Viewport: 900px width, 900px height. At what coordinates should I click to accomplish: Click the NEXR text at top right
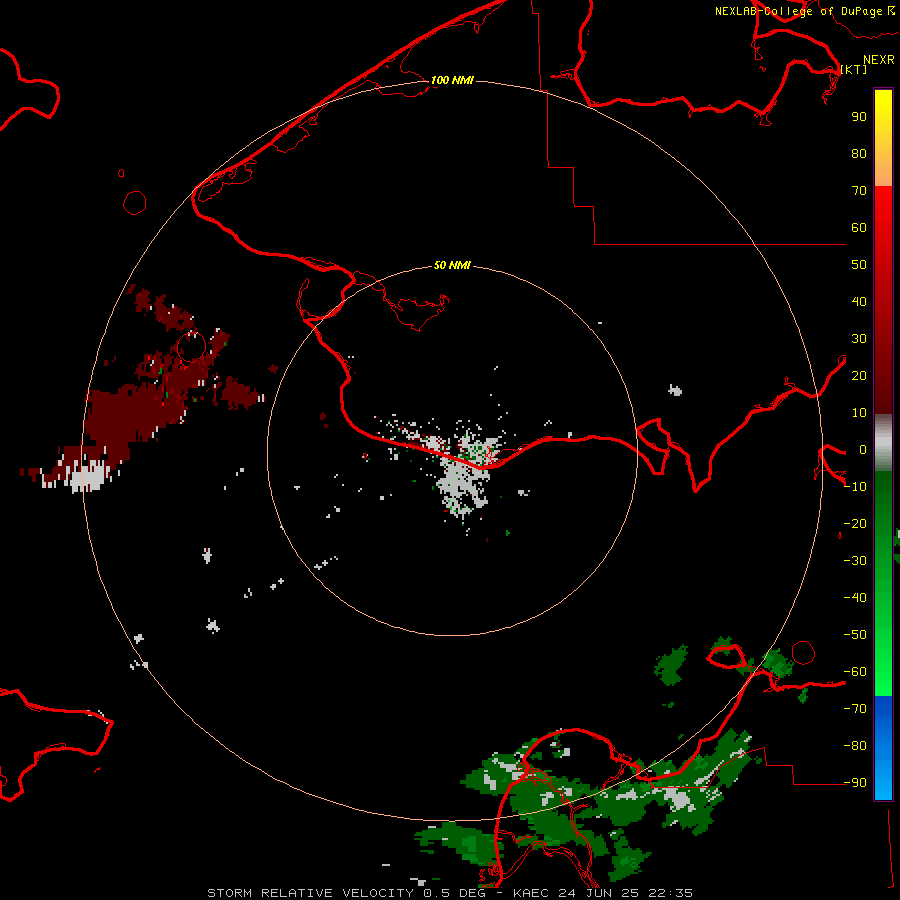click(x=879, y=60)
